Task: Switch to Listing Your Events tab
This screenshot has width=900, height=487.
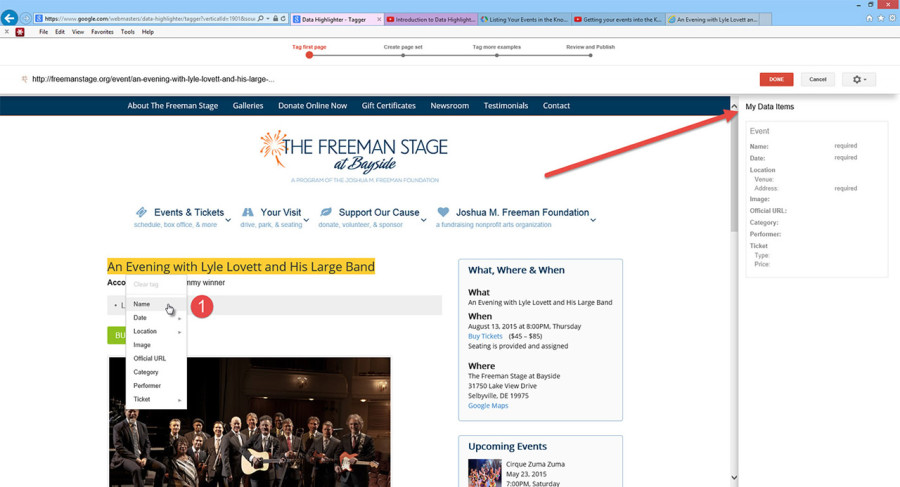Action: click(x=524, y=20)
